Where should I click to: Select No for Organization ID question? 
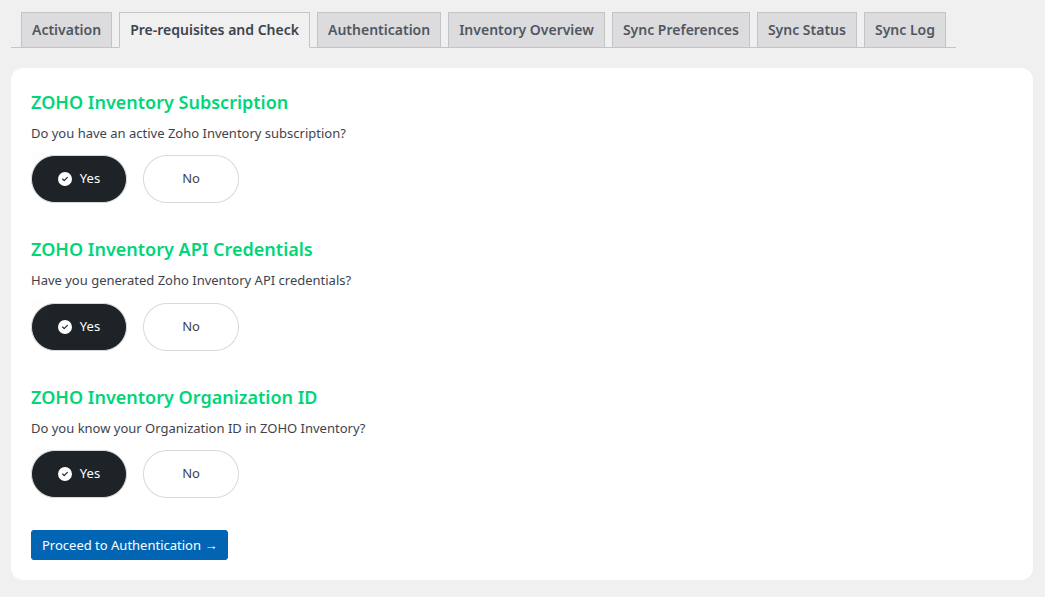(190, 473)
